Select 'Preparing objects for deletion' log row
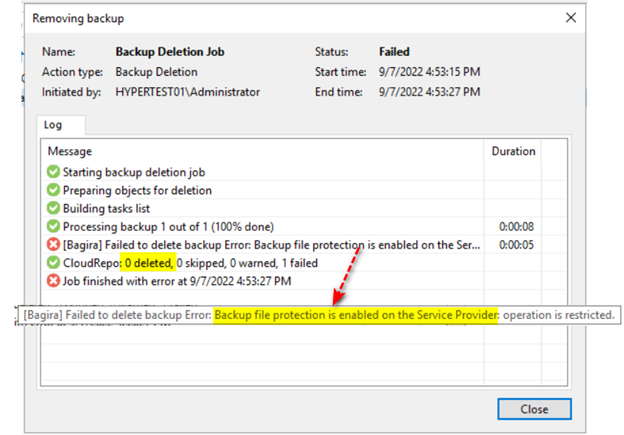 point(304,190)
